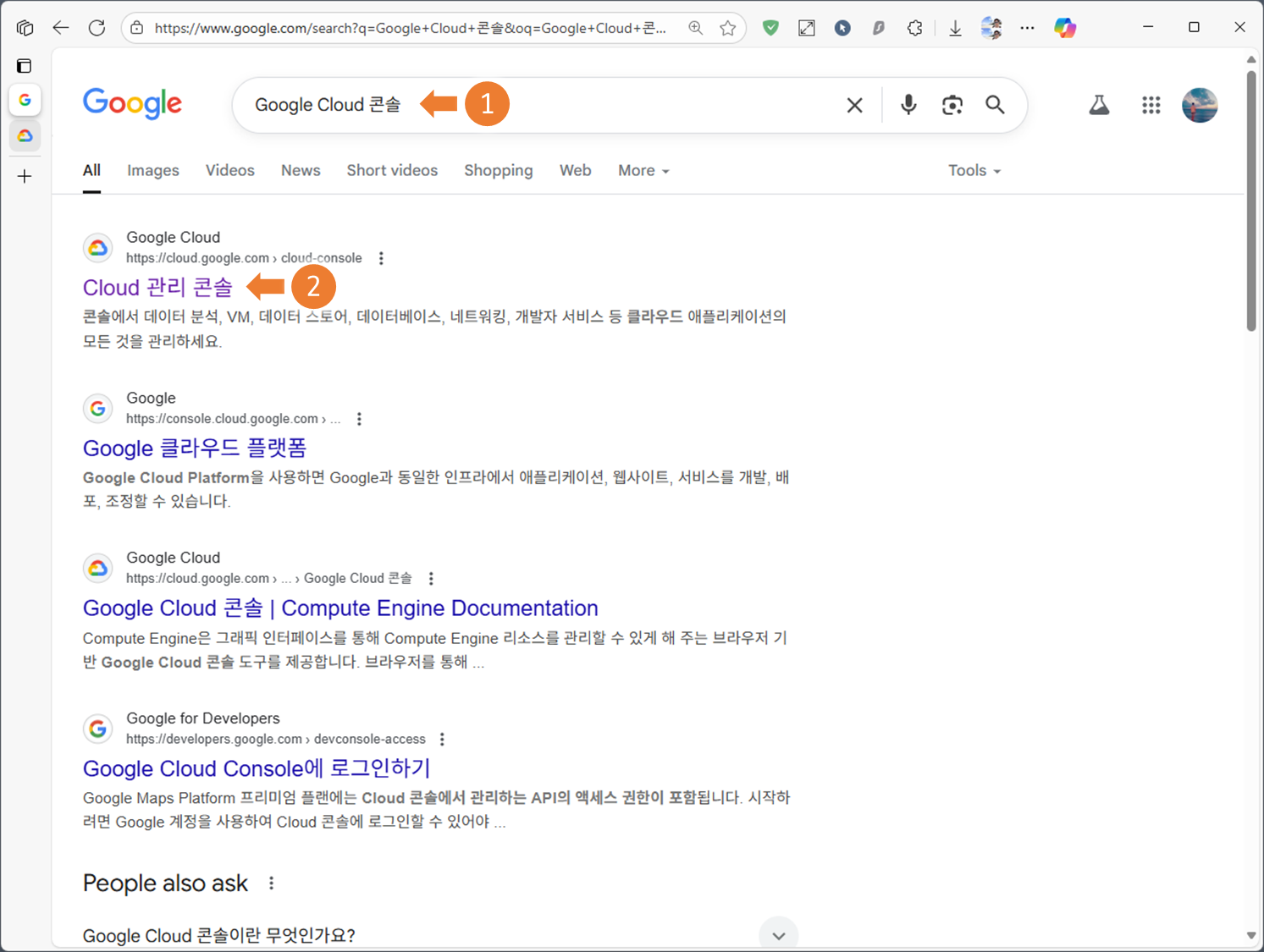Screen dimensions: 1264x952
Task: Open options for Cloud 관리 콘솔 result
Action: click(381, 258)
